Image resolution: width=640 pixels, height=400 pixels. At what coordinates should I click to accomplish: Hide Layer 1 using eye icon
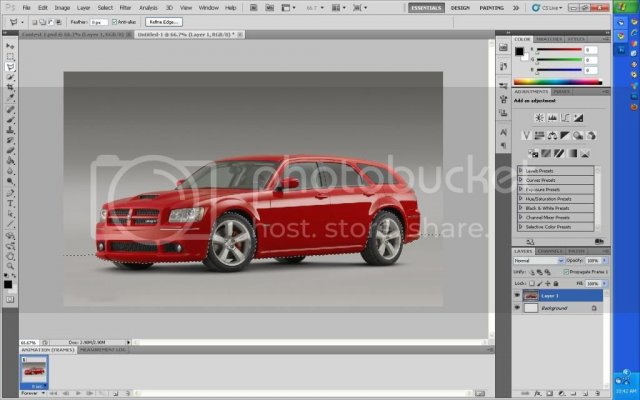pyautogui.click(x=517, y=295)
